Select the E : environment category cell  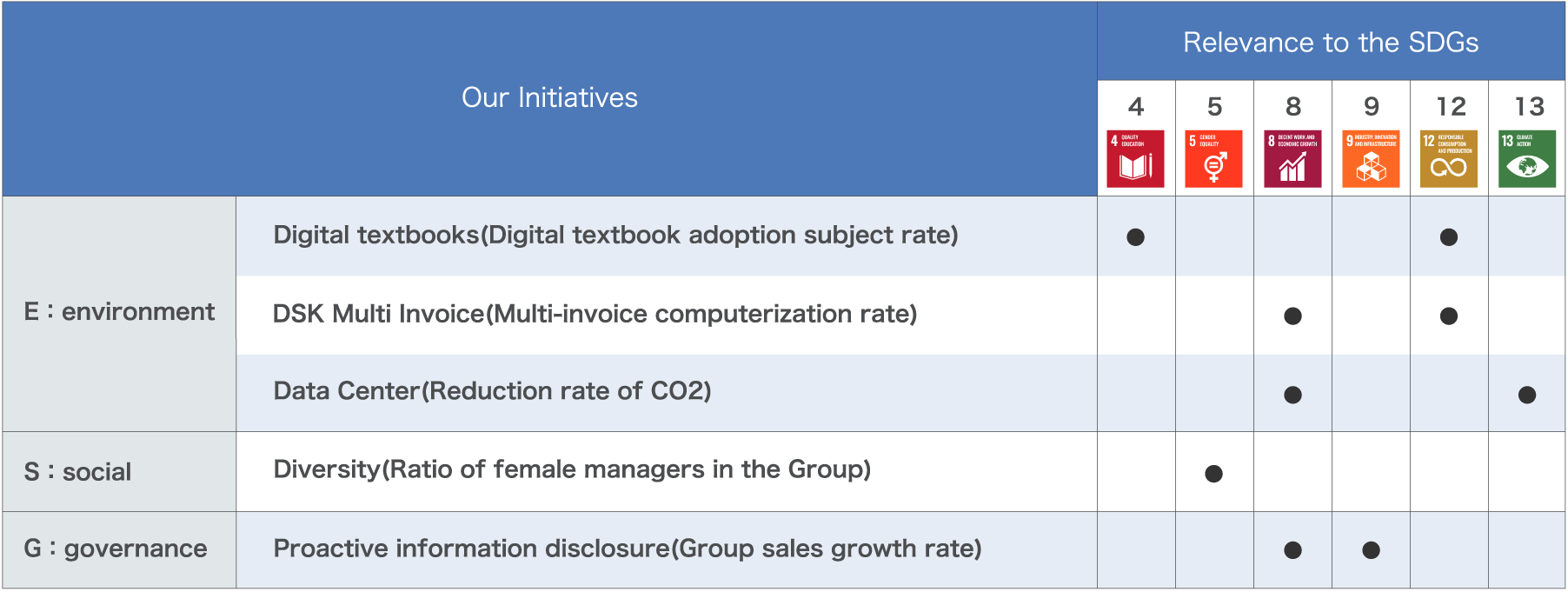point(119,312)
